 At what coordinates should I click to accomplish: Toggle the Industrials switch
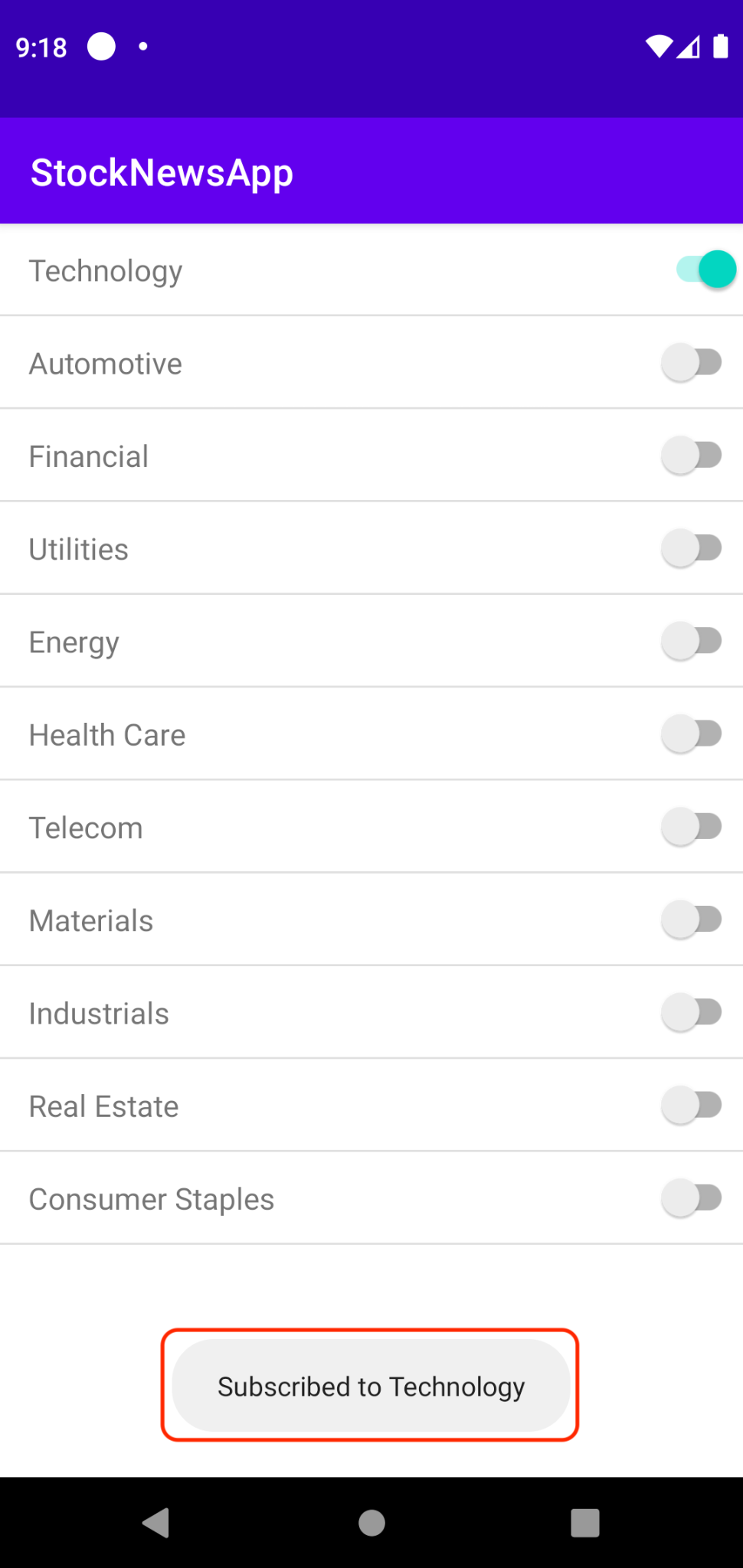(x=692, y=1012)
